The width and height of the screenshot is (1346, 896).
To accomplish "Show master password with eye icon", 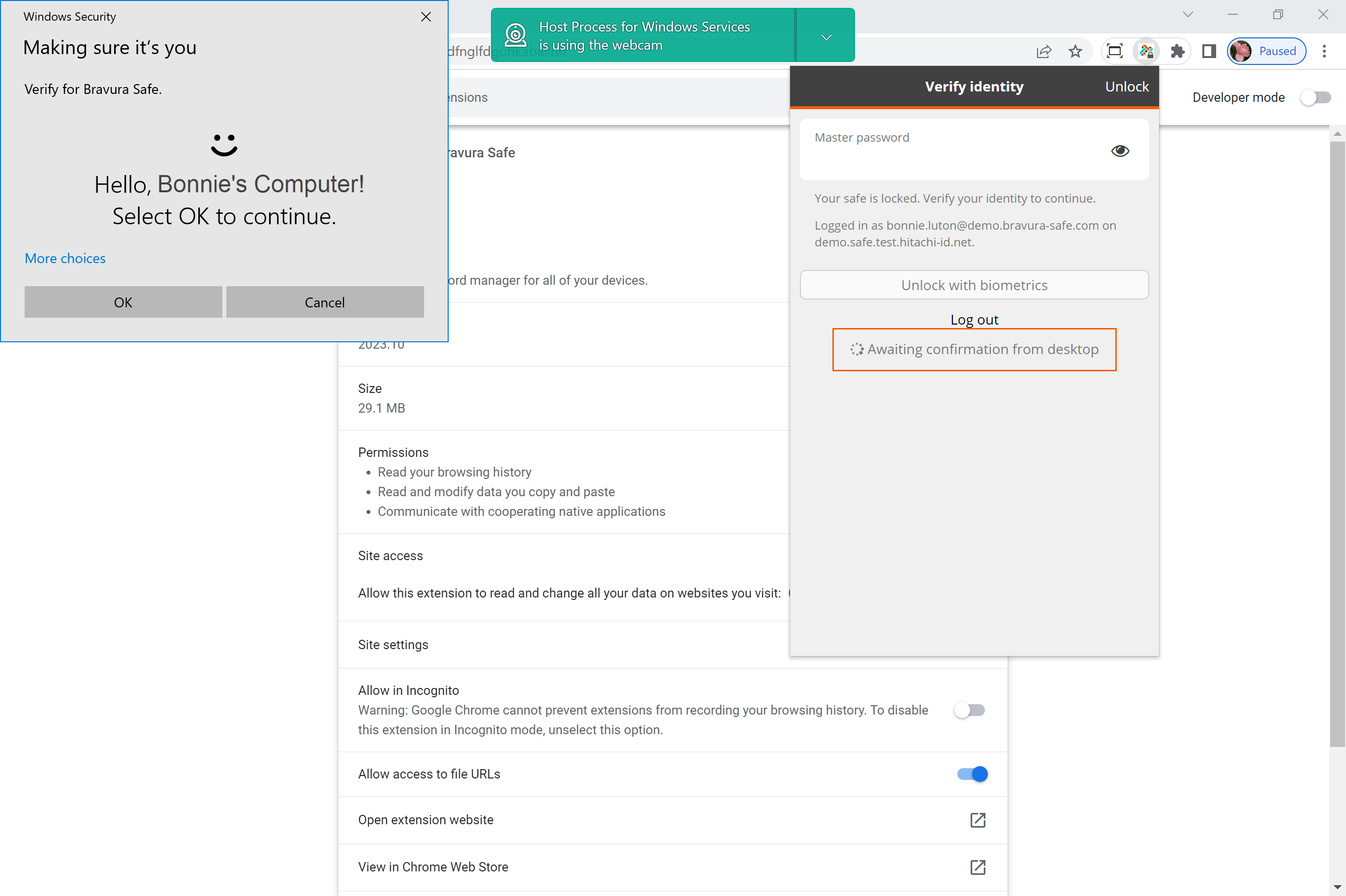I will (x=1120, y=151).
